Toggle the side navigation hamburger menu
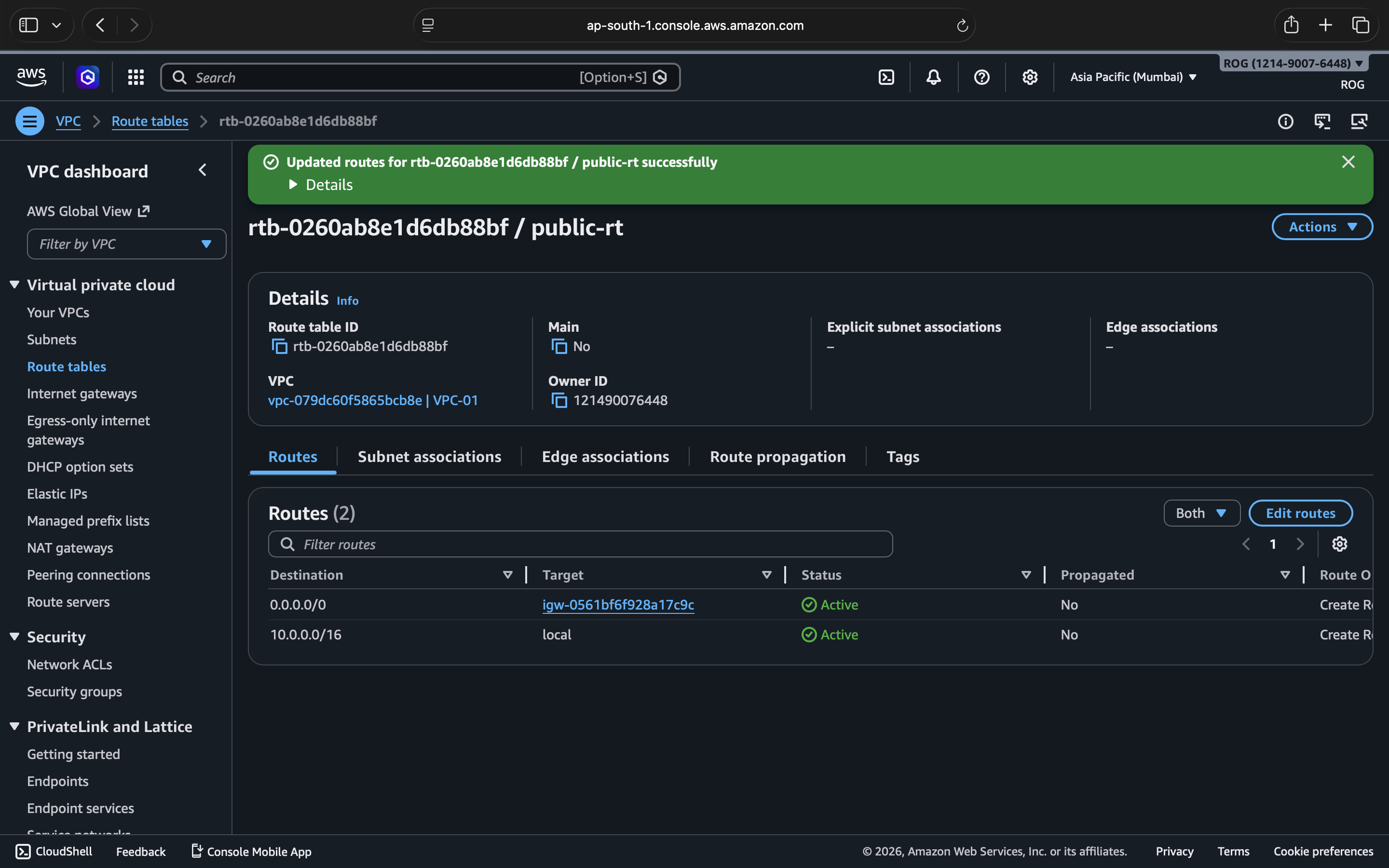This screenshot has height=868, width=1389. click(29, 121)
